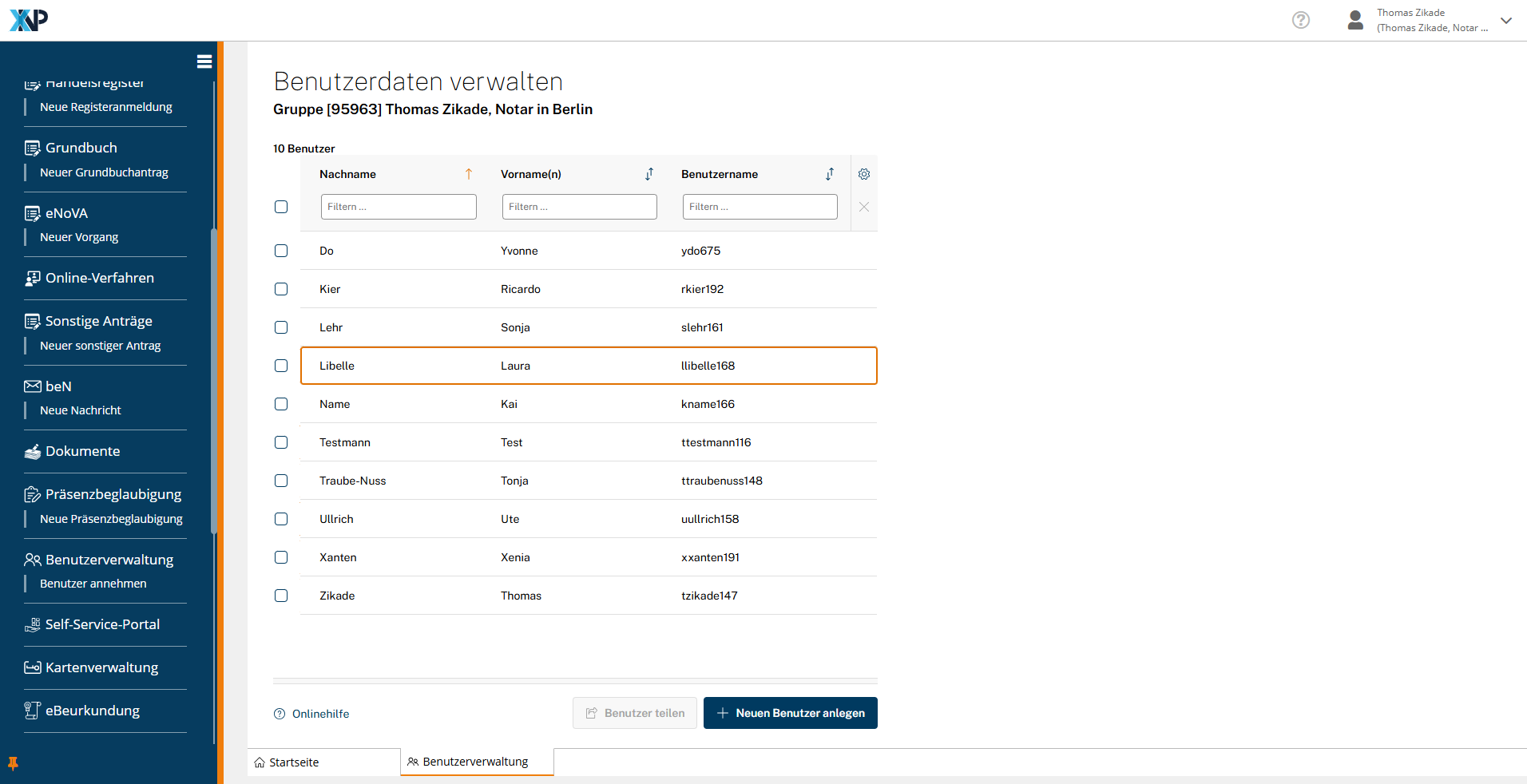Open table column settings gear icon

point(863,174)
